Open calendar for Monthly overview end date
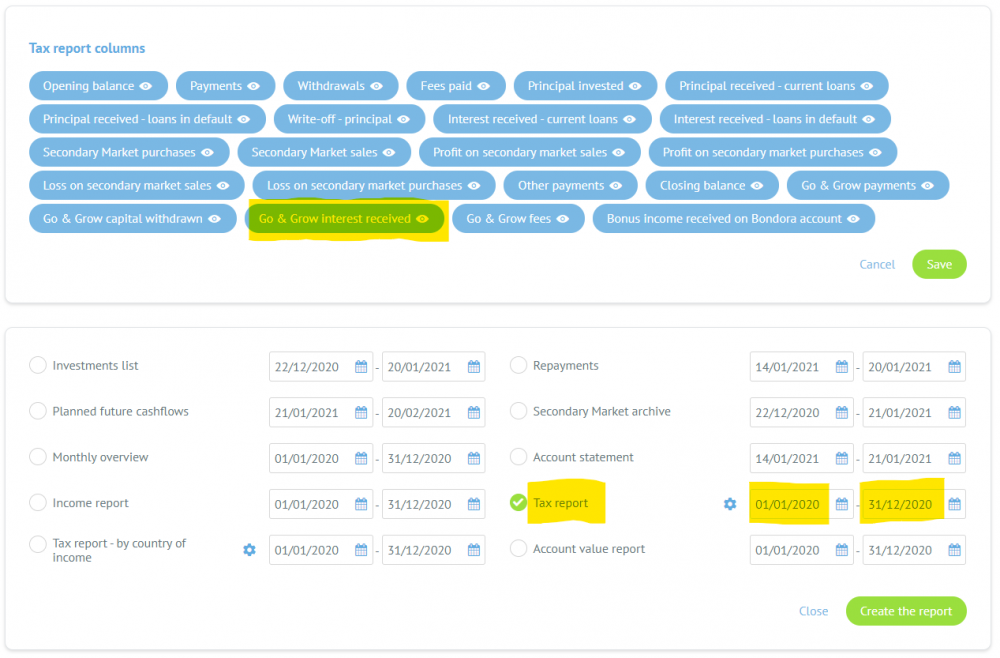 point(474,459)
